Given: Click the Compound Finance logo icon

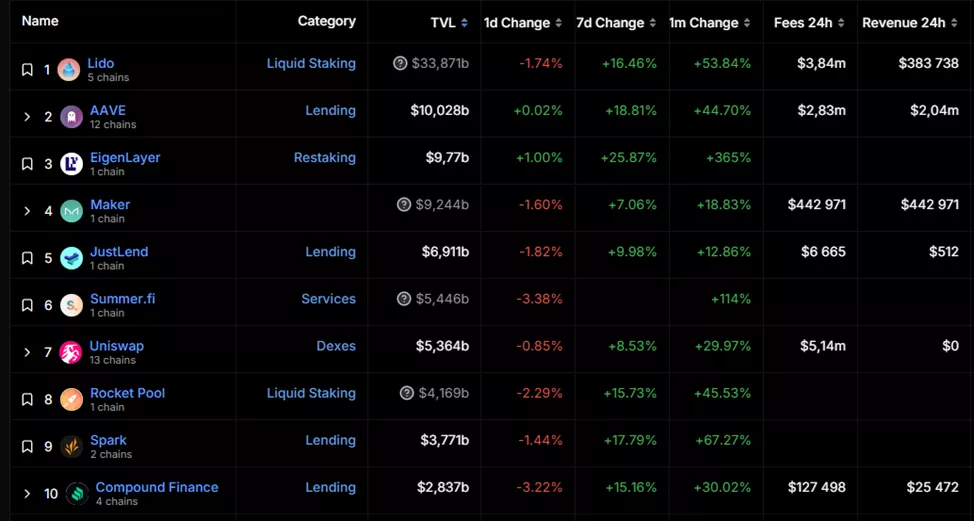Looking at the screenshot, I should 77,494.
